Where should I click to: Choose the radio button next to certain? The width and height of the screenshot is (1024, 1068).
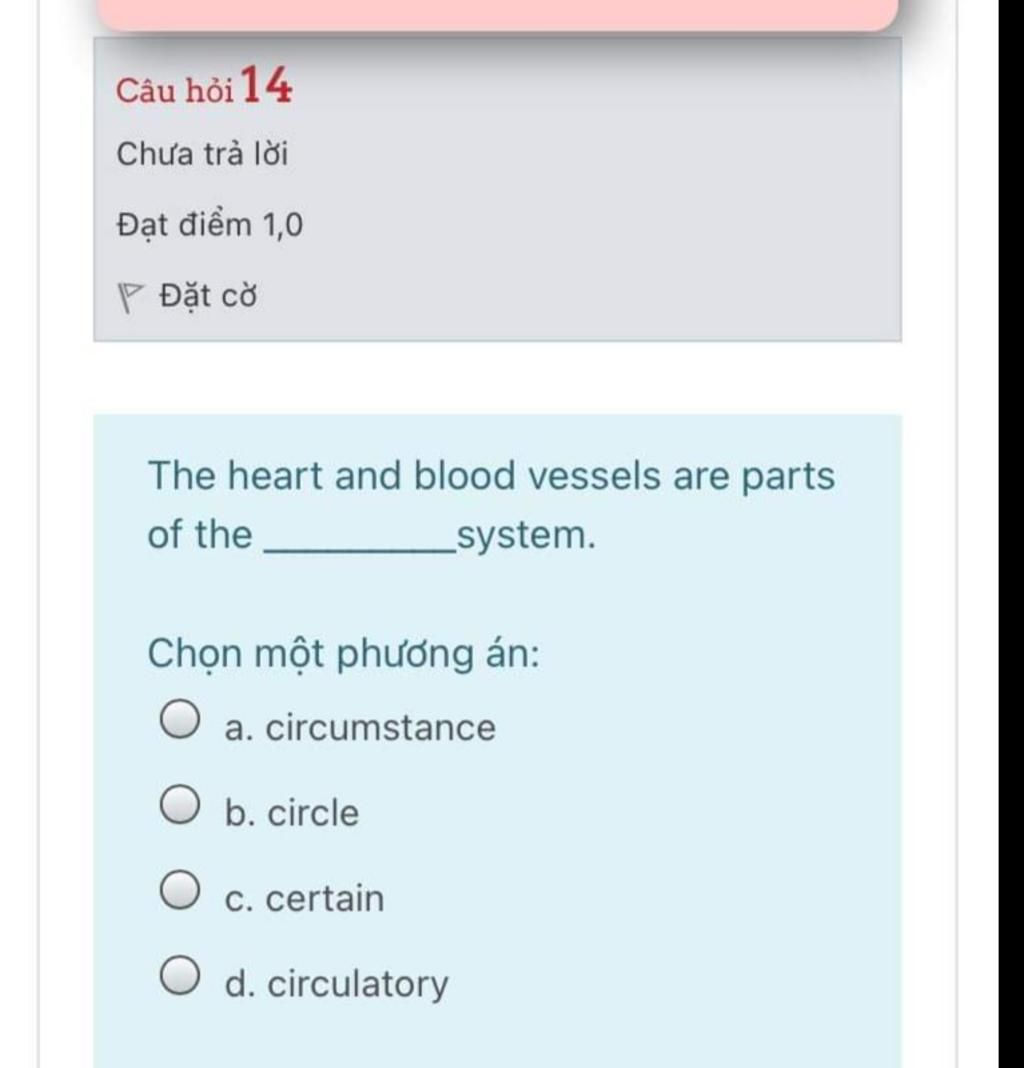pyautogui.click(x=180, y=890)
